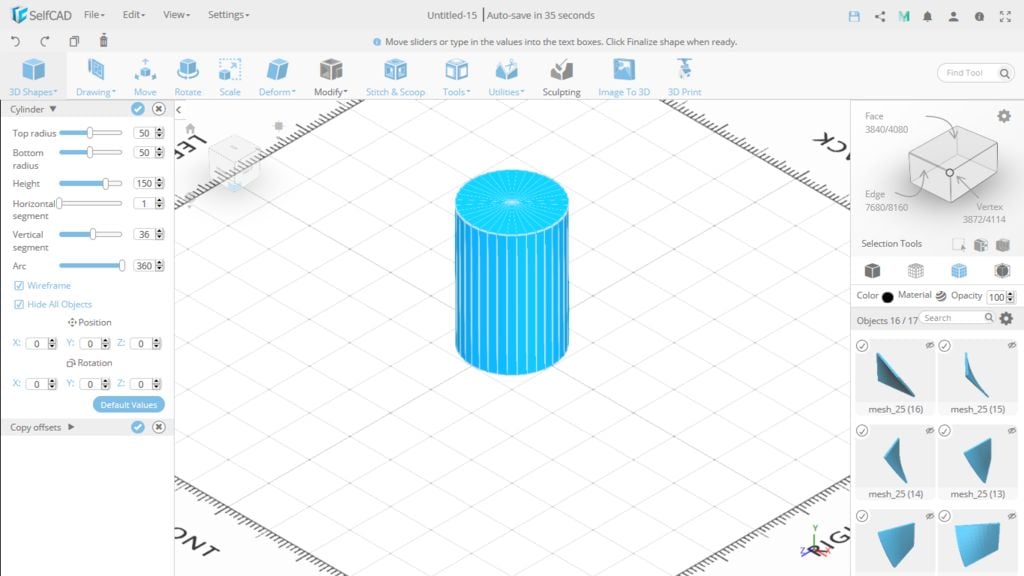
Task: Open the 3D Print tool
Action: click(684, 76)
